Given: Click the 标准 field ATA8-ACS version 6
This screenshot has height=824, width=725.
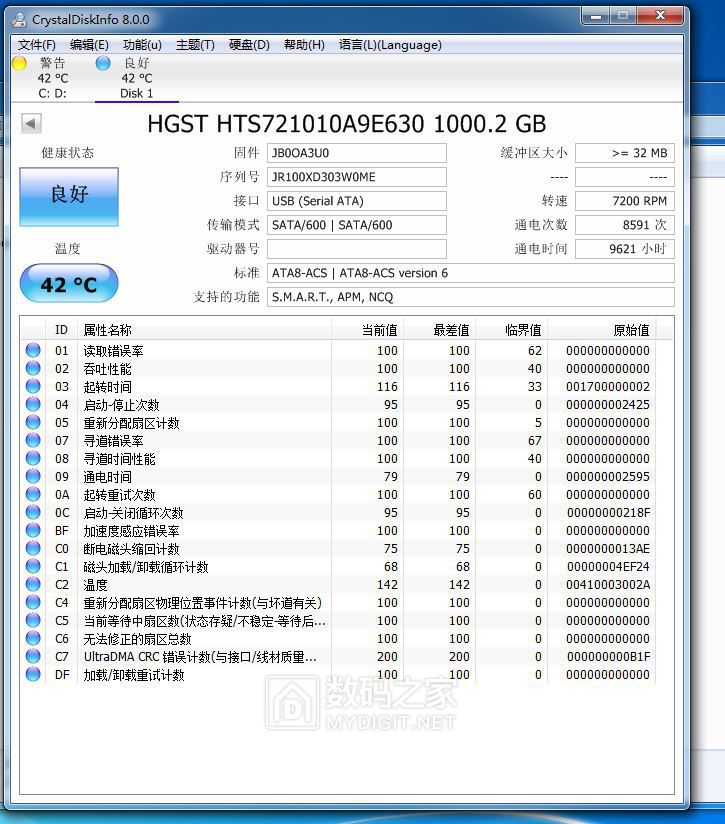Looking at the screenshot, I should 471,273.
